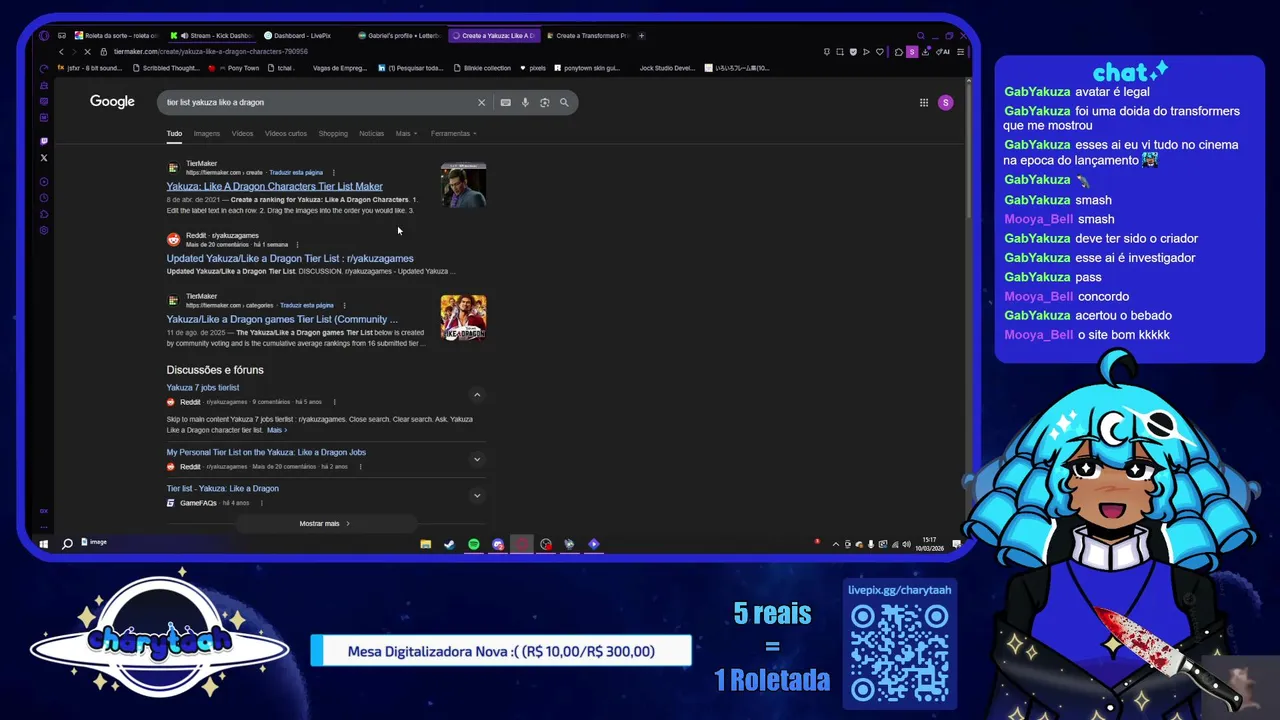1280x720 pixels.
Task: Open Twitch in the browser sidebar
Action: (43, 141)
